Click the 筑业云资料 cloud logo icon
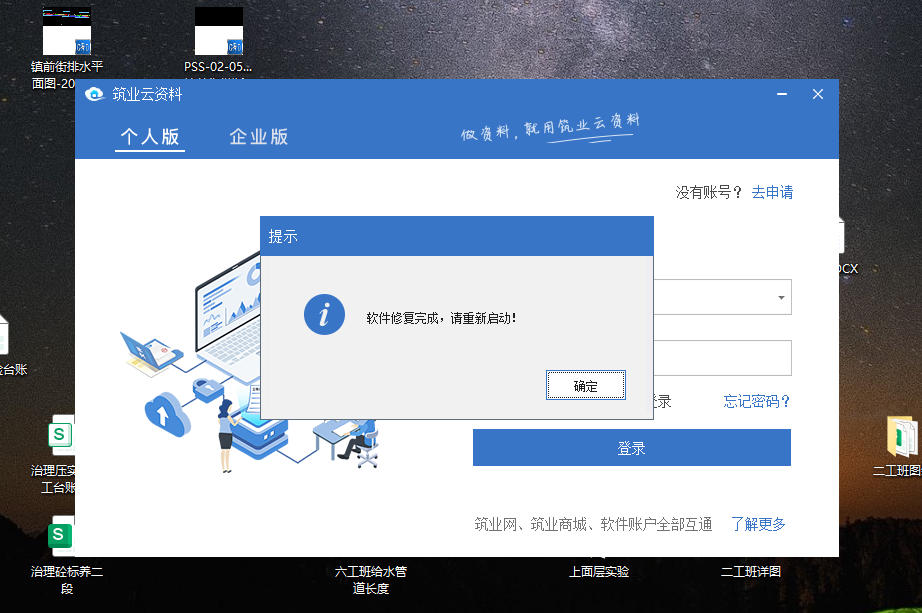The width and height of the screenshot is (922, 613). click(94, 94)
